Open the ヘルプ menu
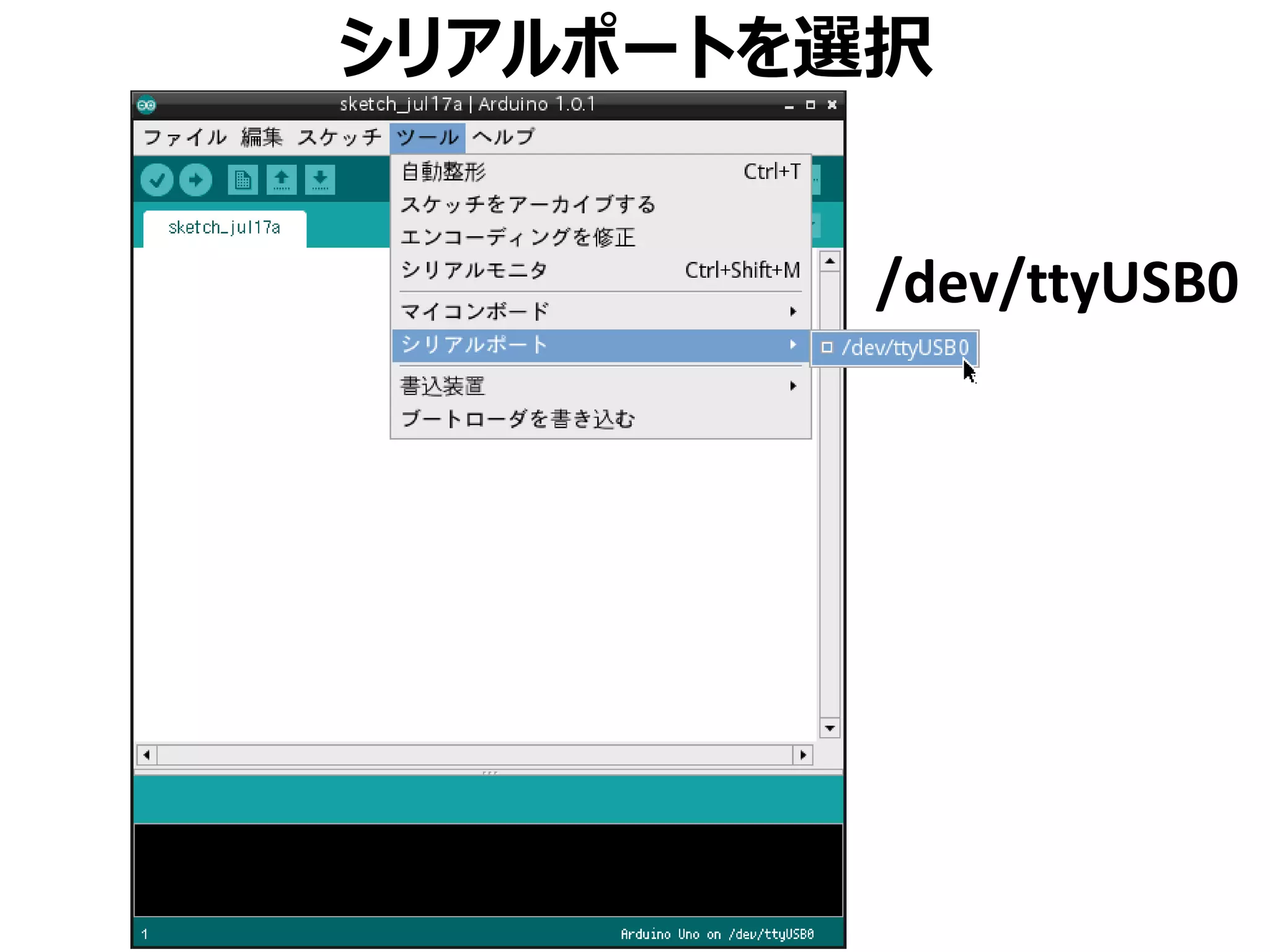Screen dimensions: 1270x952 pyautogui.click(x=503, y=137)
